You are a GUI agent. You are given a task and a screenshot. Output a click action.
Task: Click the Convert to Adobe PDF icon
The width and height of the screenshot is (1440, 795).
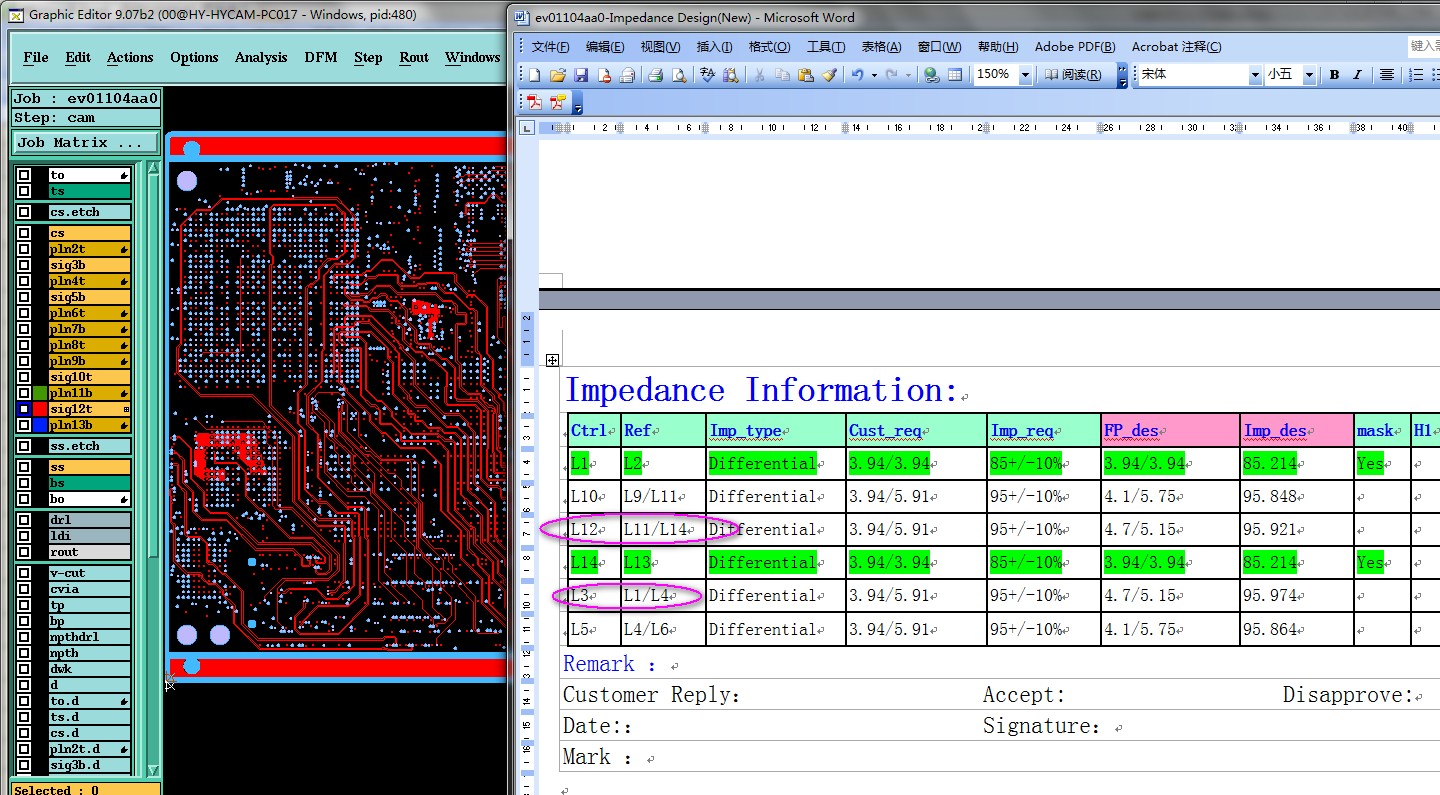[534, 102]
